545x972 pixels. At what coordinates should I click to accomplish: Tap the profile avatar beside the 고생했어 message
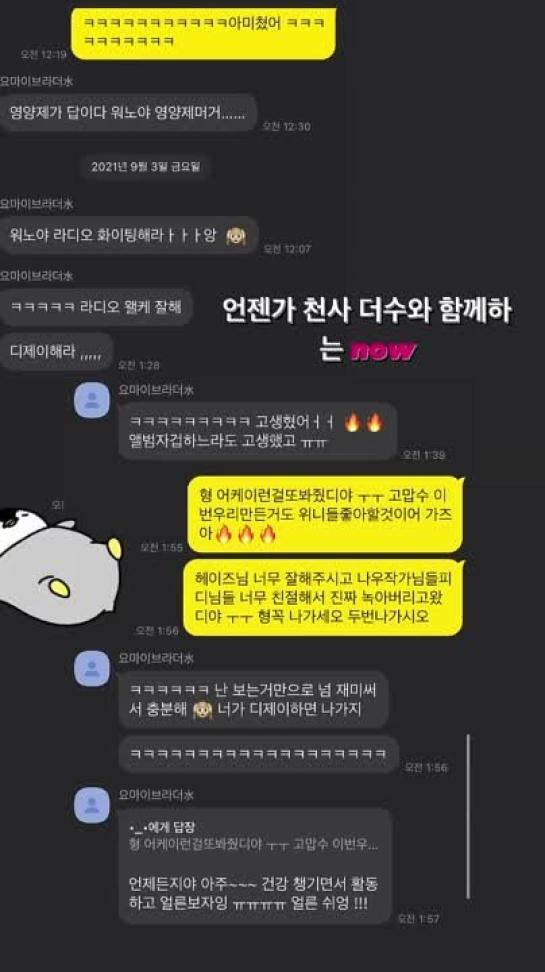tap(92, 400)
